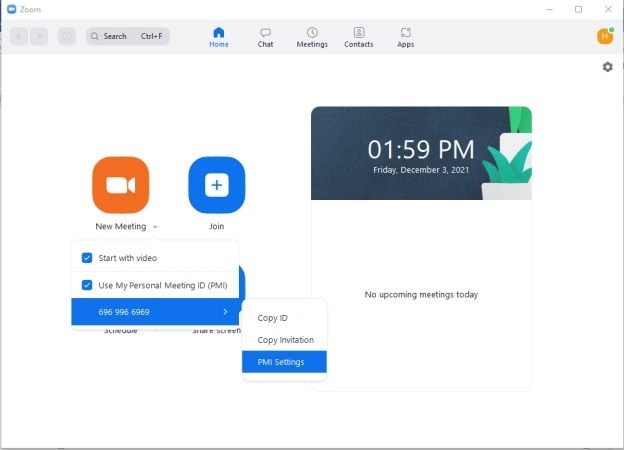Go forward using the right arrow button

click(x=39, y=36)
